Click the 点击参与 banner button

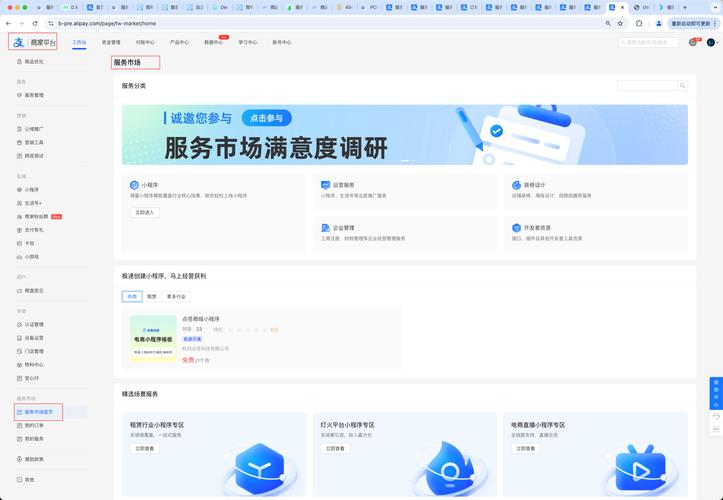click(x=267, y=118)
